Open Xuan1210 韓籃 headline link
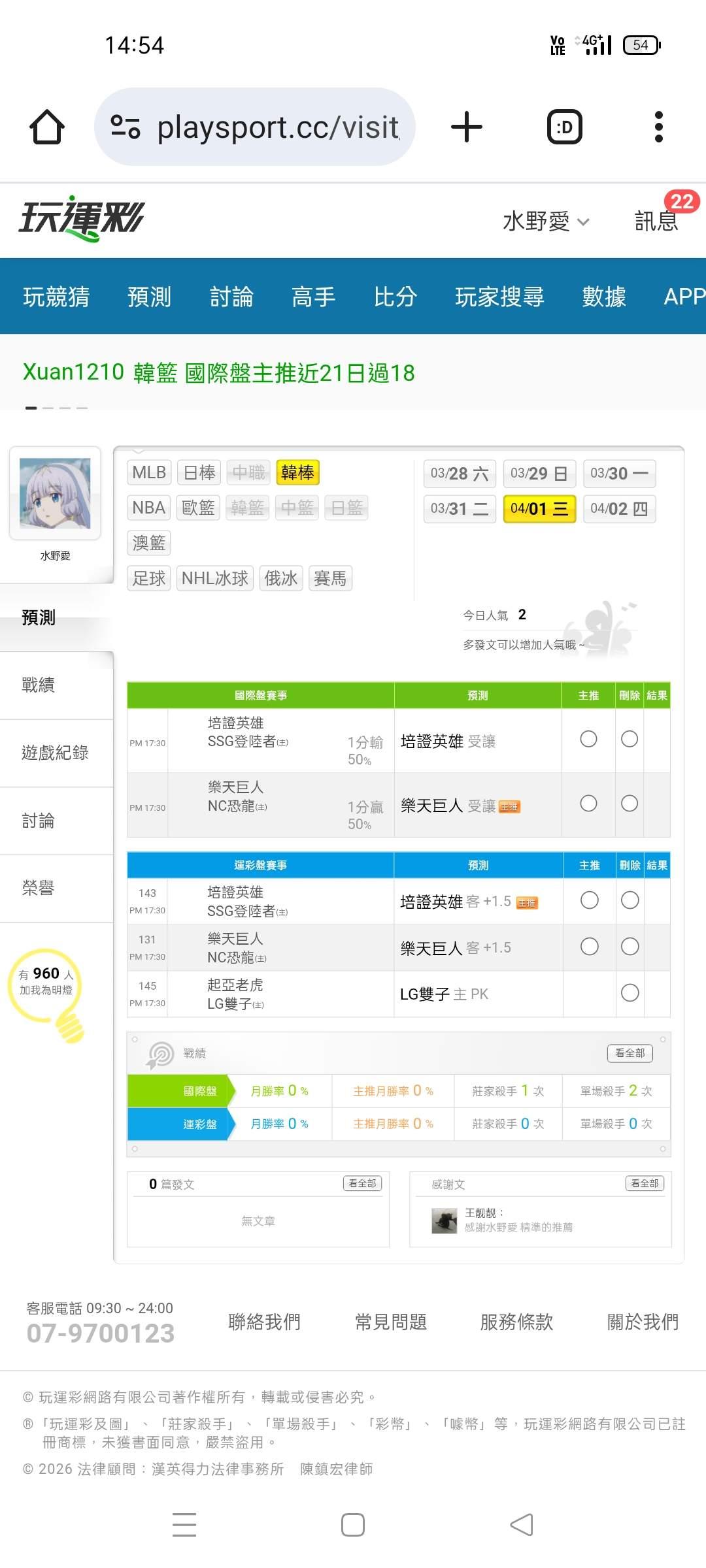Viewport: 706px width, 1568px height. click(x=219, y=372)
